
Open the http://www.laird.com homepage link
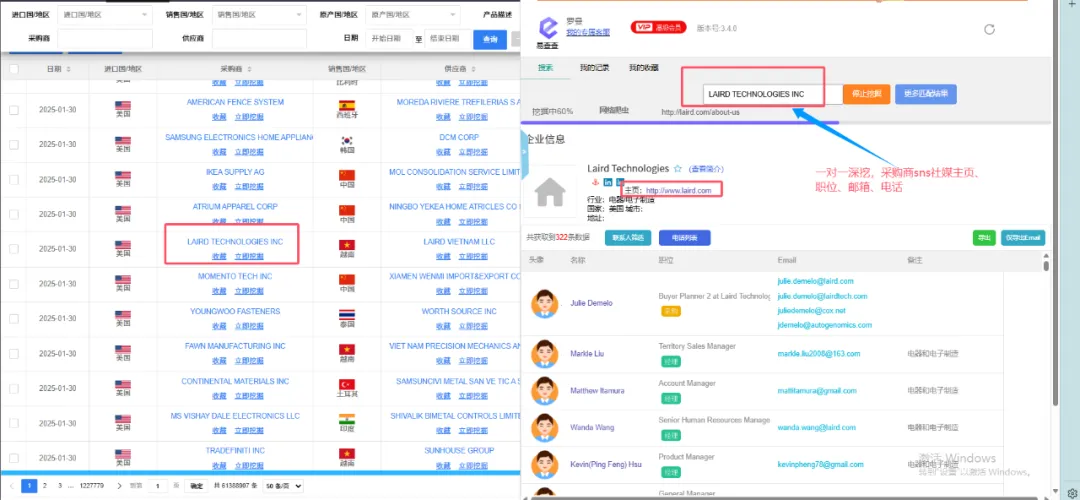click(x=678, y=190)
